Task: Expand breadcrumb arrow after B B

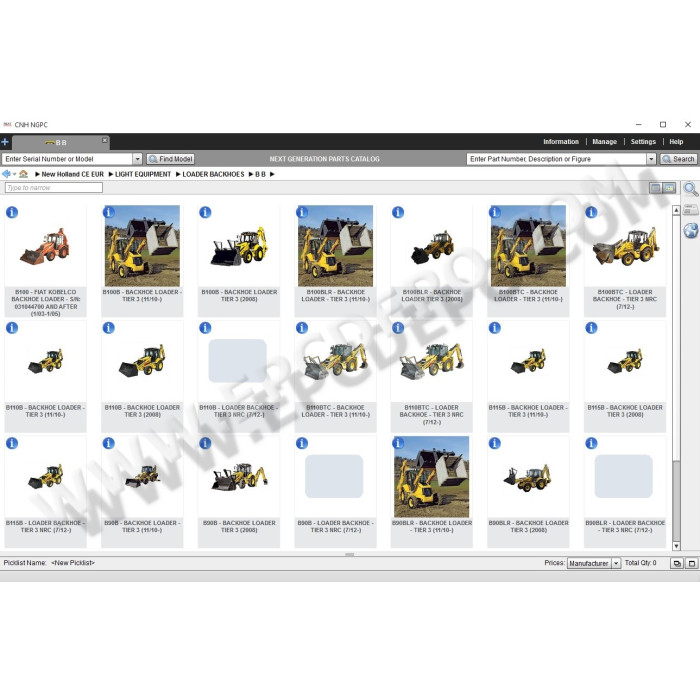Action: pos(272,174)
